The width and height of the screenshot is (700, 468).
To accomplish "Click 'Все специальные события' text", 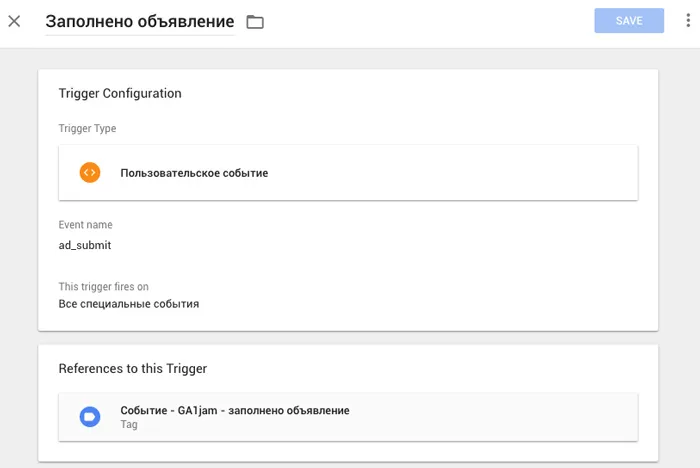I will (x=129, y=304).
